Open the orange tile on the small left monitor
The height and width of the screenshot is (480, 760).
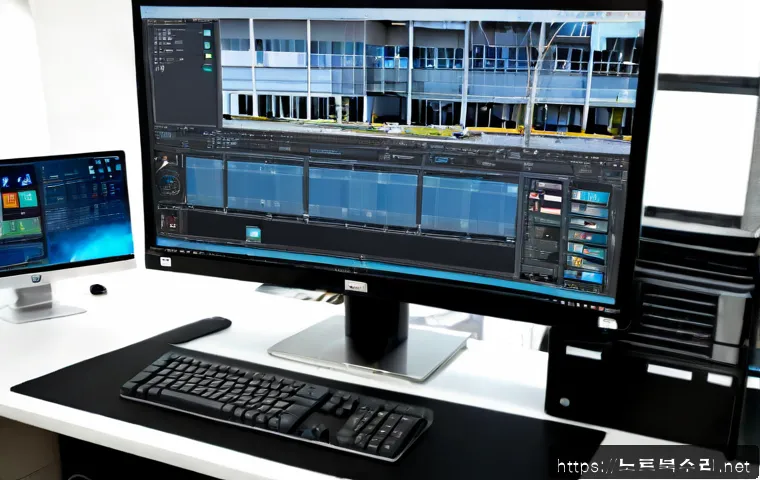tap(10, 200)
